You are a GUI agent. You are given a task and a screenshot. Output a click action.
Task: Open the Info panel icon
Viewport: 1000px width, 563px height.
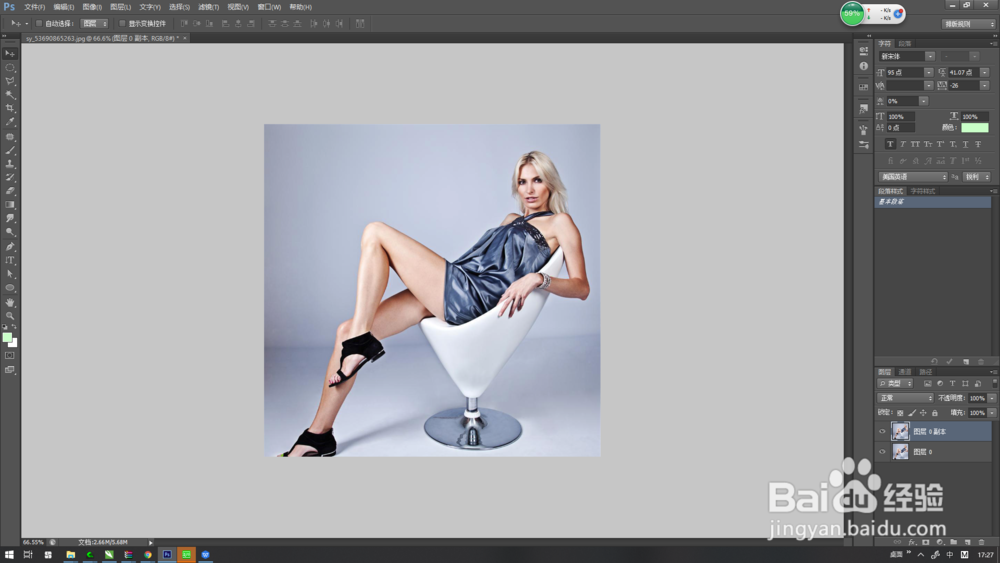(x=864, y=66)
